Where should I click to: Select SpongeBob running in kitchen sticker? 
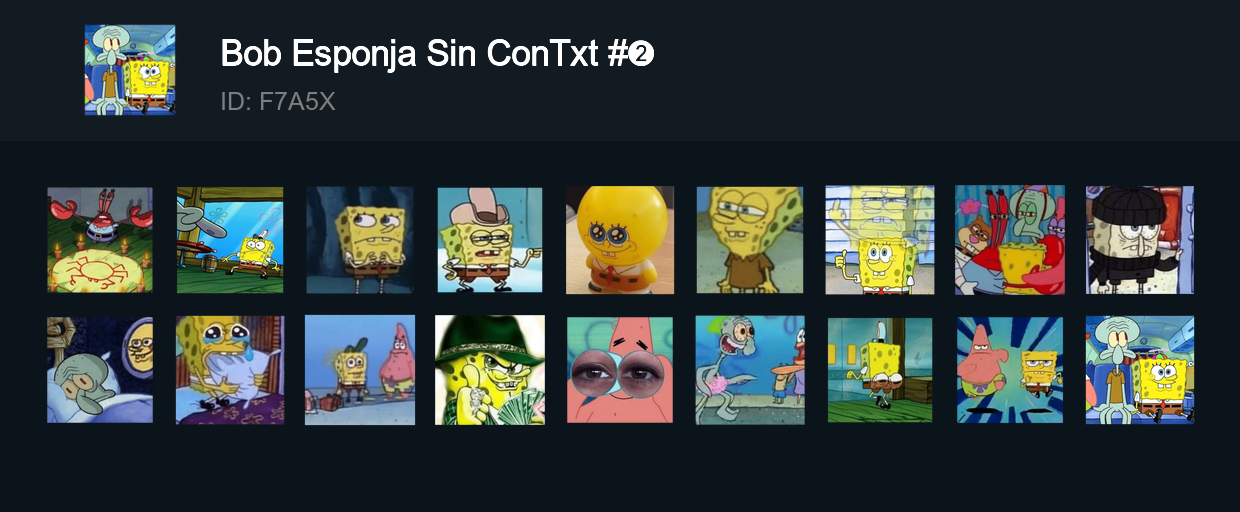tap(880, 370)
